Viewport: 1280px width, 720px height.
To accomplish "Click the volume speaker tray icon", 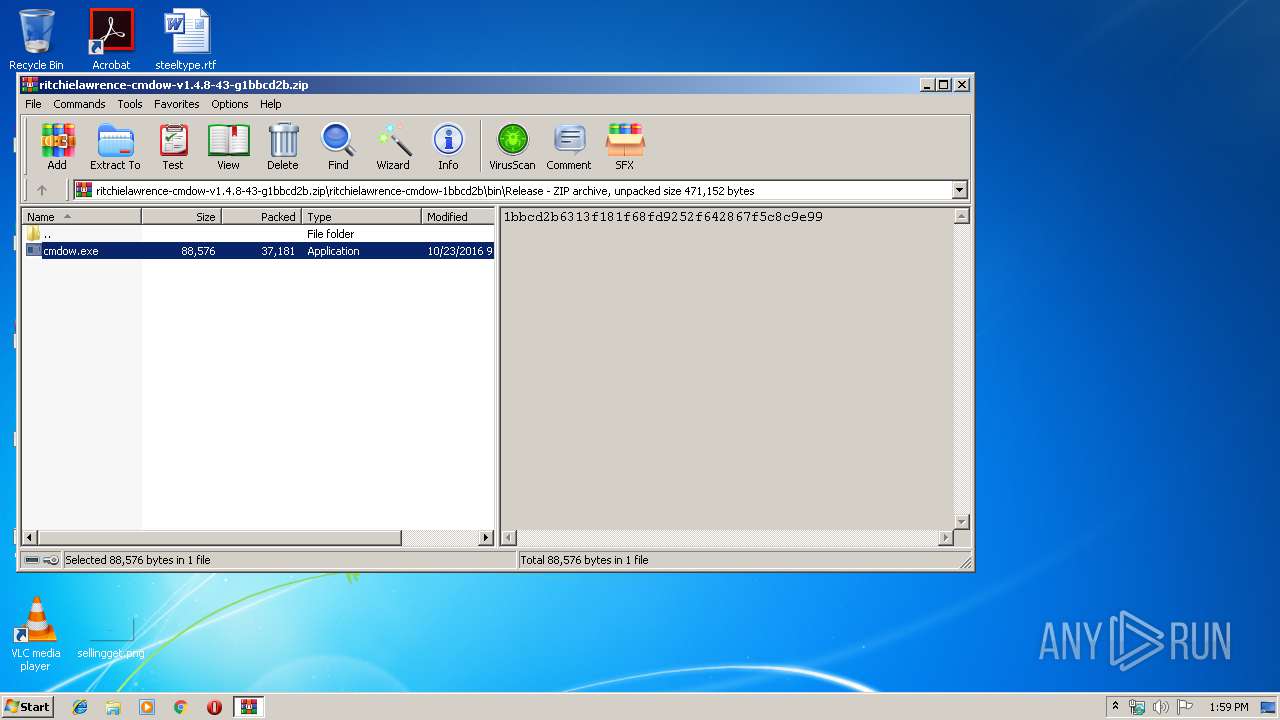I will pyautogui.click(x=1160, y=707).
